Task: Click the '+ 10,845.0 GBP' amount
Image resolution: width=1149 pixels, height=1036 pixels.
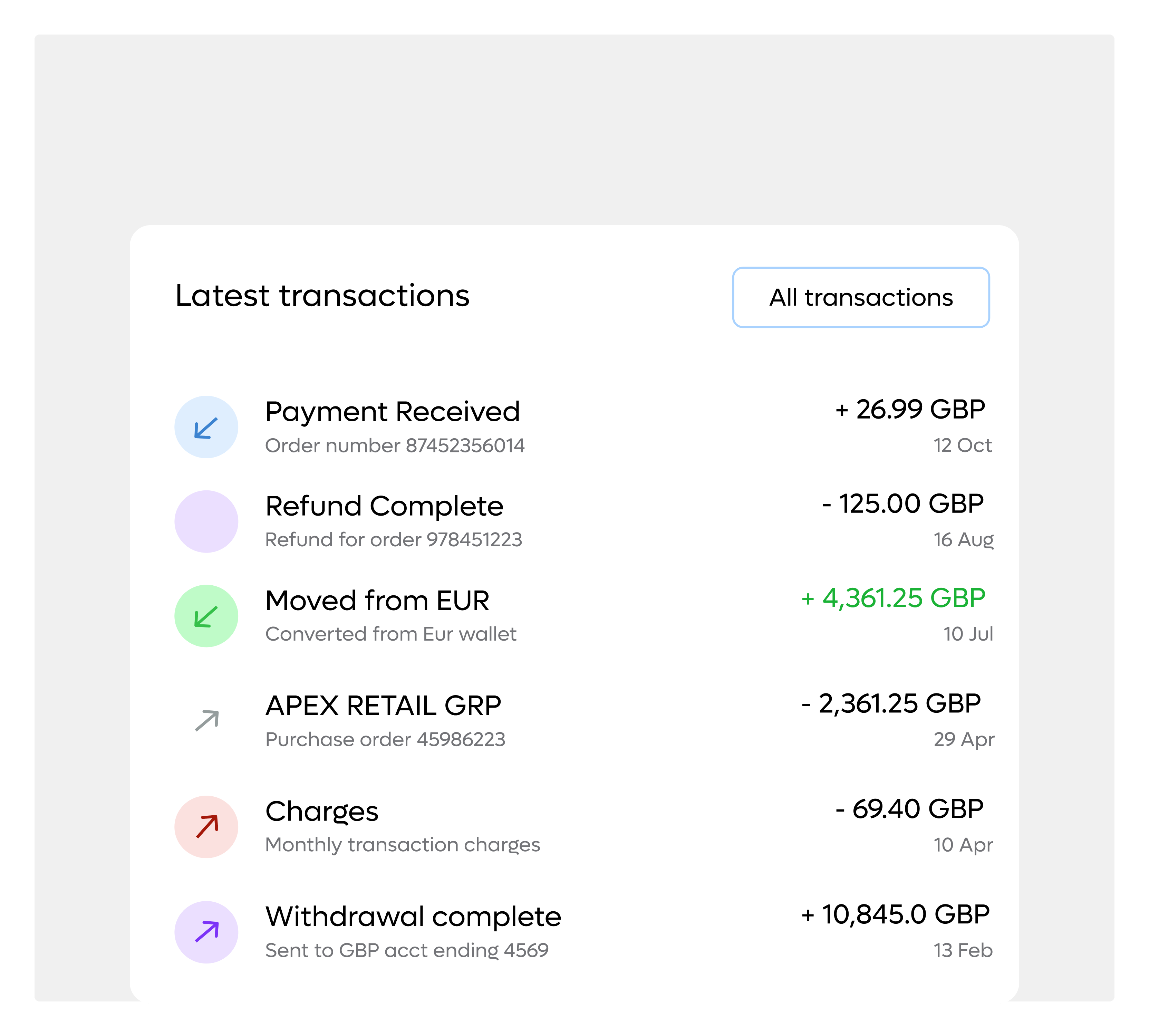Action: [895, 915]
